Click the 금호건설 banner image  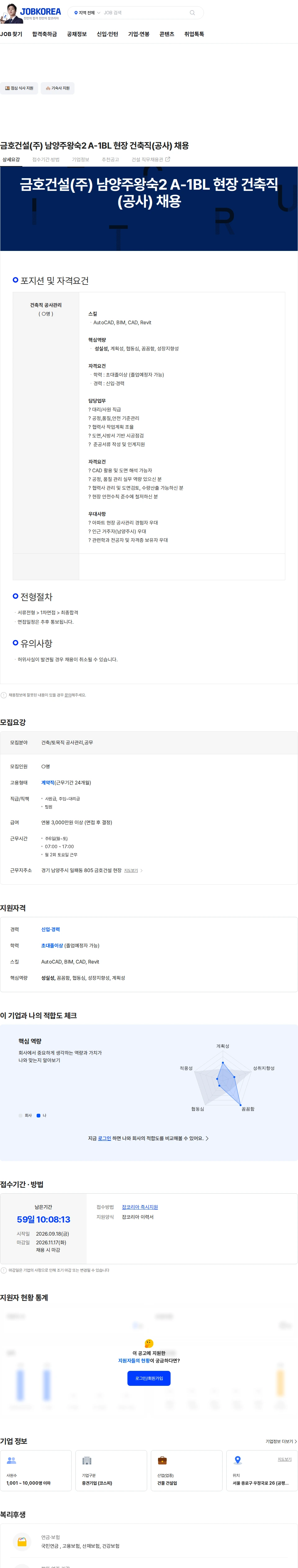click(149, 209)
